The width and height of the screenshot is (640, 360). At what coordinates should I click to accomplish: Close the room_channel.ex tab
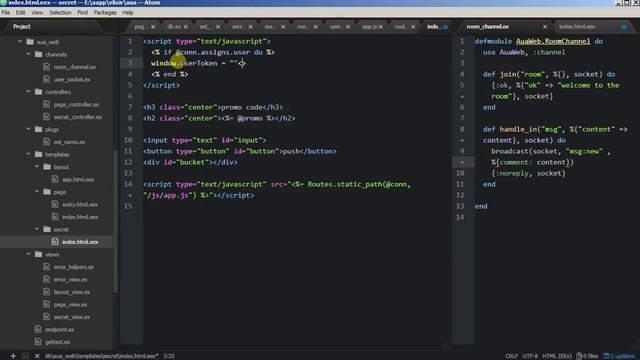coord(544,27)
